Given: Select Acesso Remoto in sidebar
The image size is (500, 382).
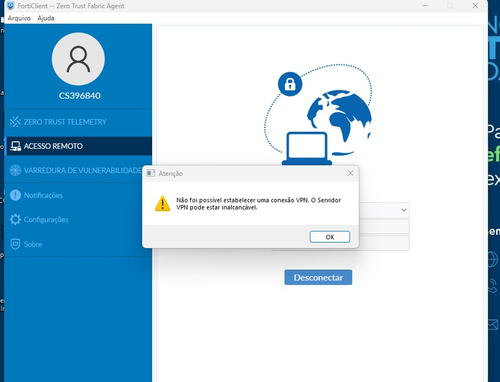Looking at the screenshot, I should point(78,146).
